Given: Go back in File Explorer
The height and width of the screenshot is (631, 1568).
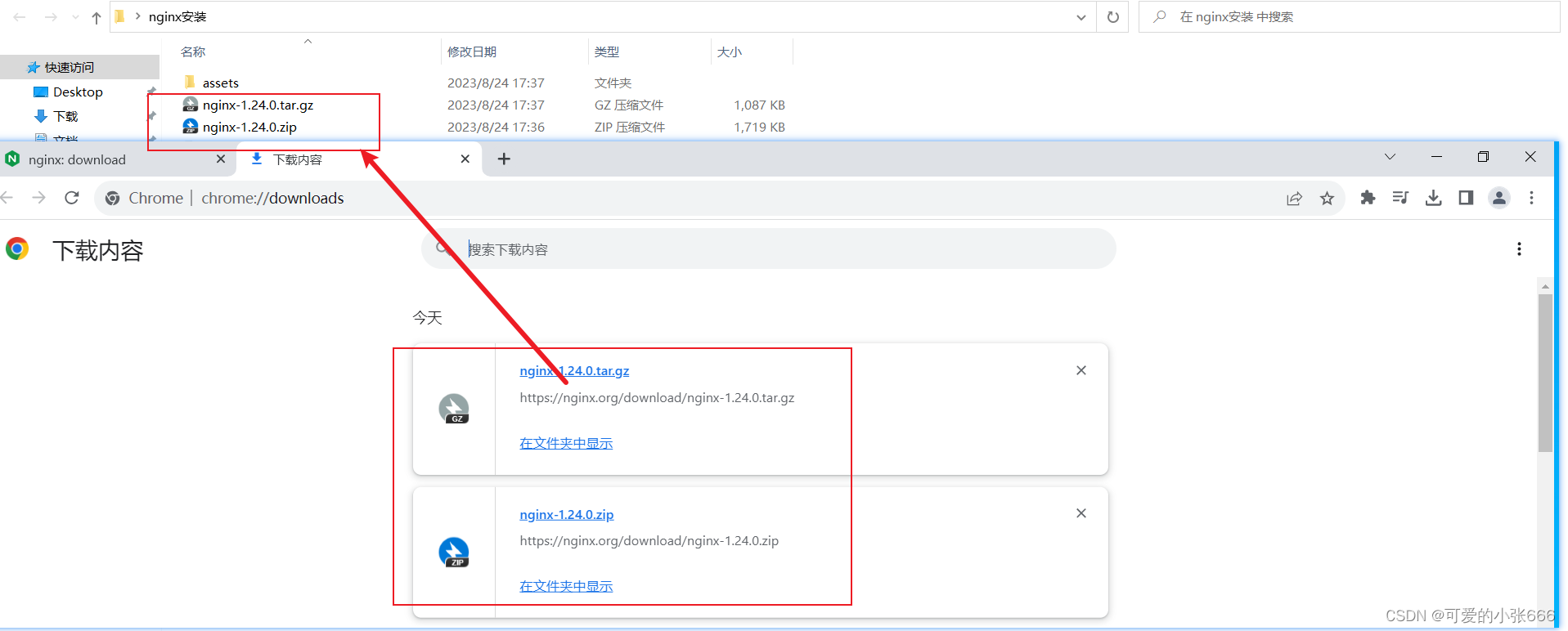Looking at the screenshot, I should [20, 17].
